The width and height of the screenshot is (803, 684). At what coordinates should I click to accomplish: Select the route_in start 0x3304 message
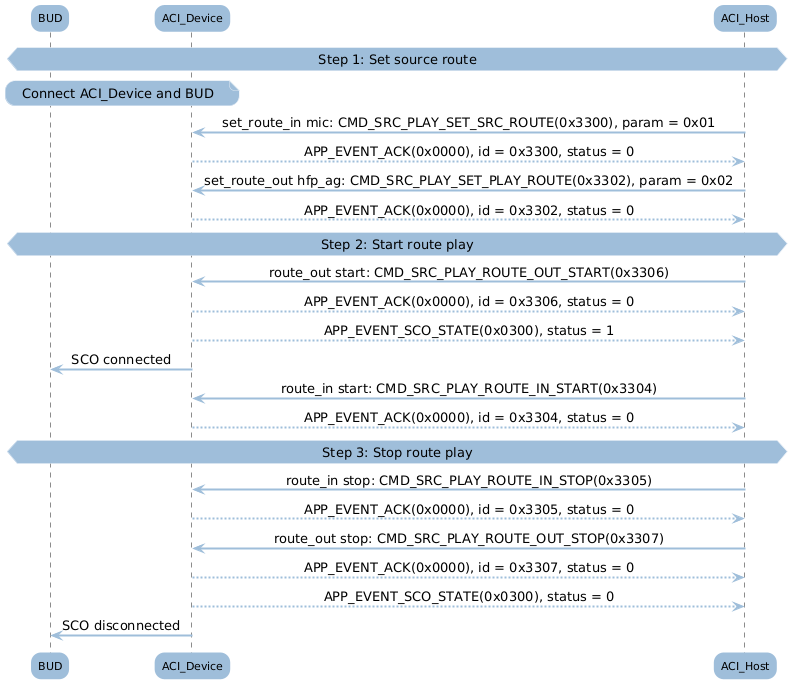[469, 389]
